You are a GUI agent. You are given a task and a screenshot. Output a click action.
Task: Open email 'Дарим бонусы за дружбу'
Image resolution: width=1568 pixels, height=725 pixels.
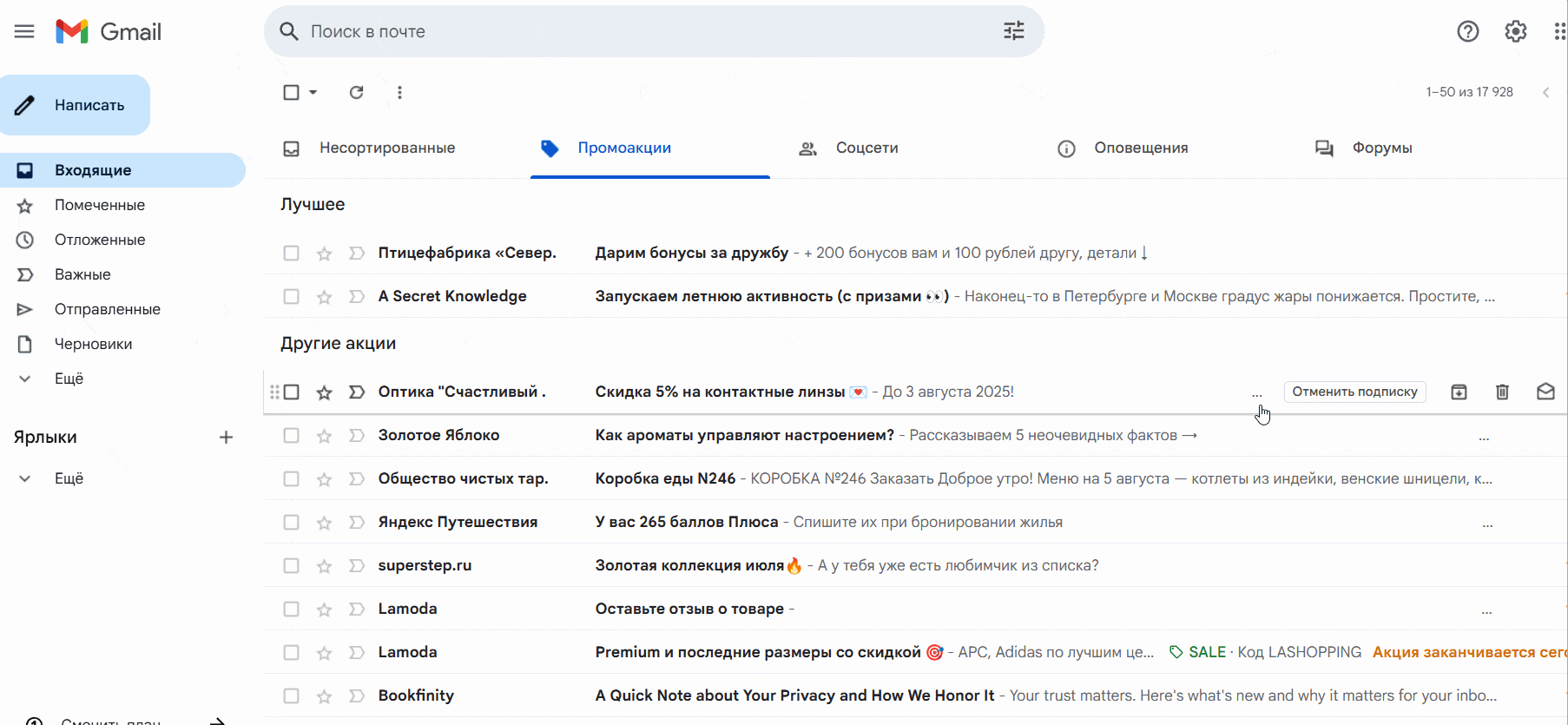click(692, 253)
